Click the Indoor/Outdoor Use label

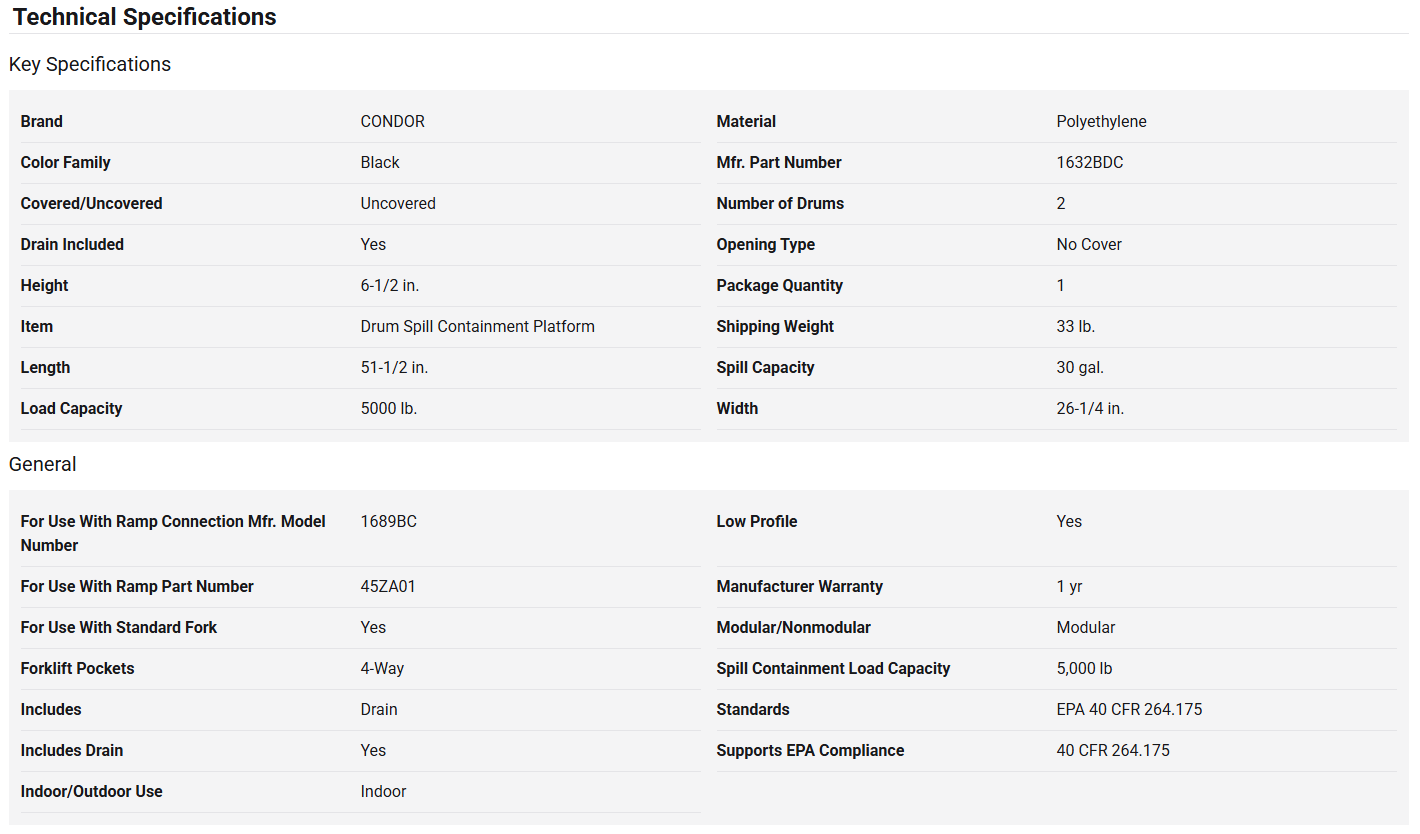coord(92,791)
